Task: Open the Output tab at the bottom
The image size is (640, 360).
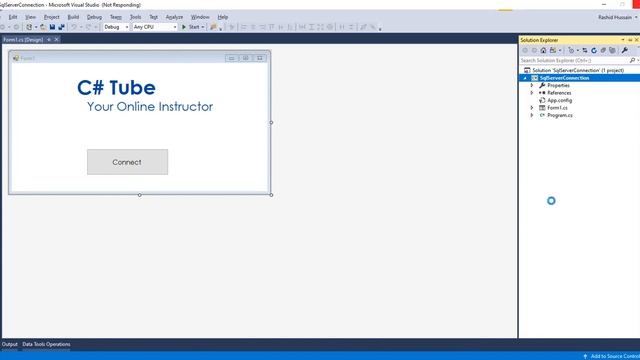Action: [9, 344]
